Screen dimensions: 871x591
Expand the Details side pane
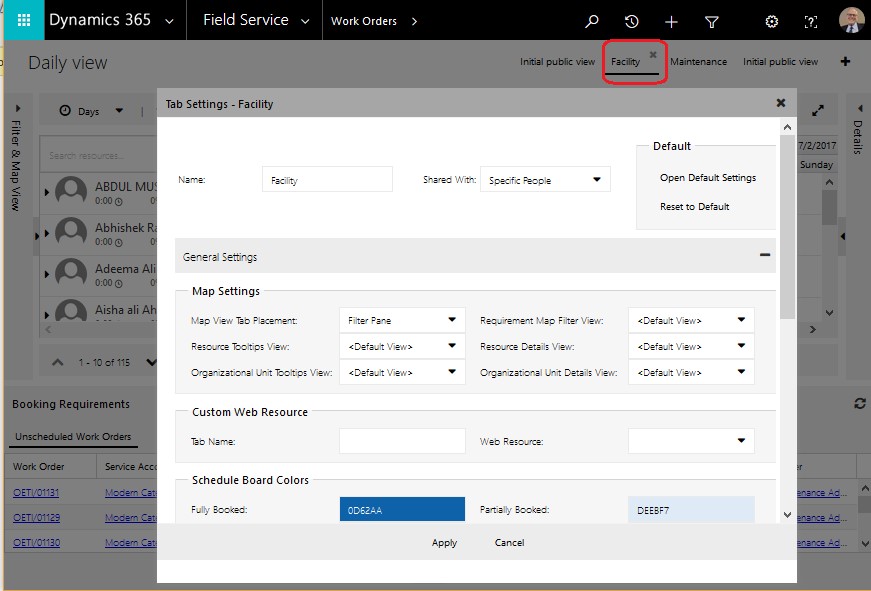pos(860,108)
